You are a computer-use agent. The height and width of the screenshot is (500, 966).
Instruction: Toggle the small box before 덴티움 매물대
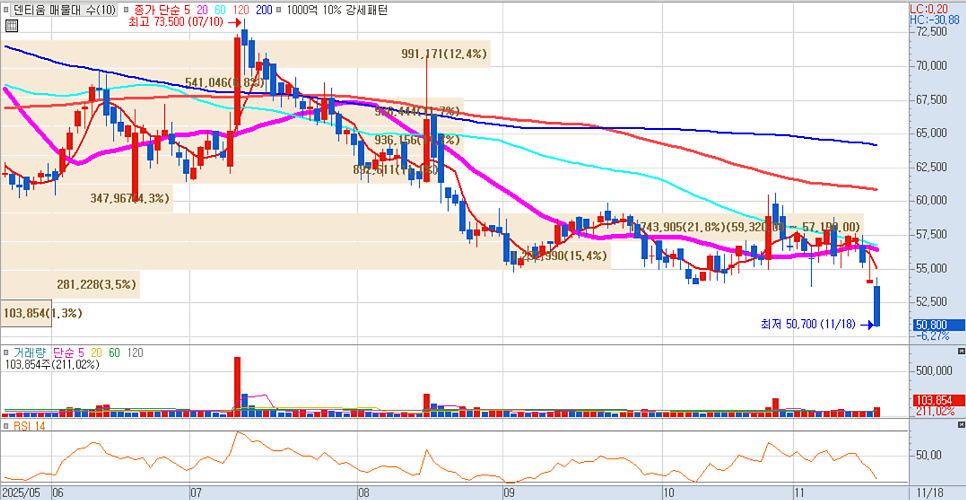(x=6, y=10)
